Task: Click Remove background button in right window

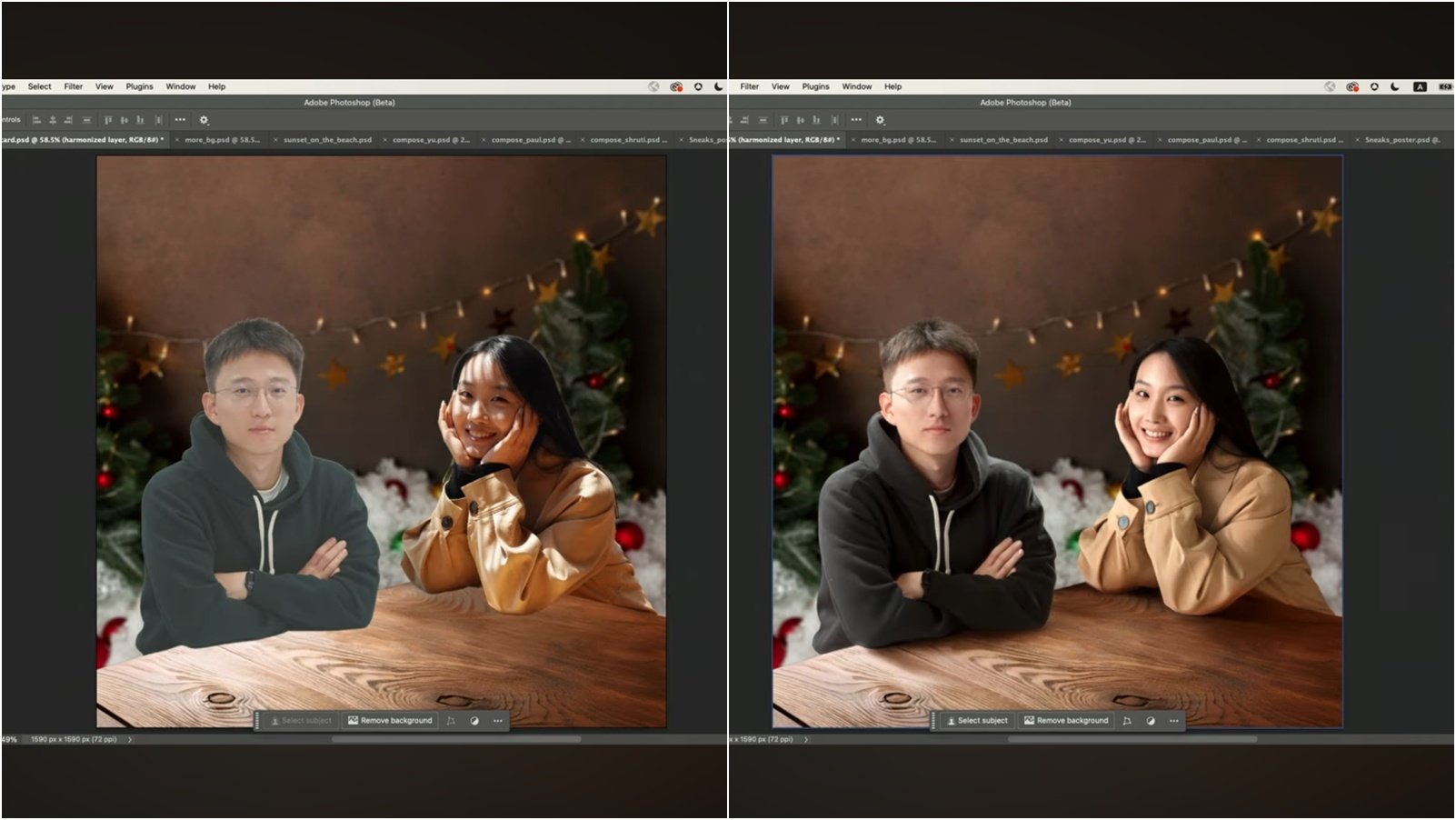Action: pyautogui.click(x=1065, y=720)
